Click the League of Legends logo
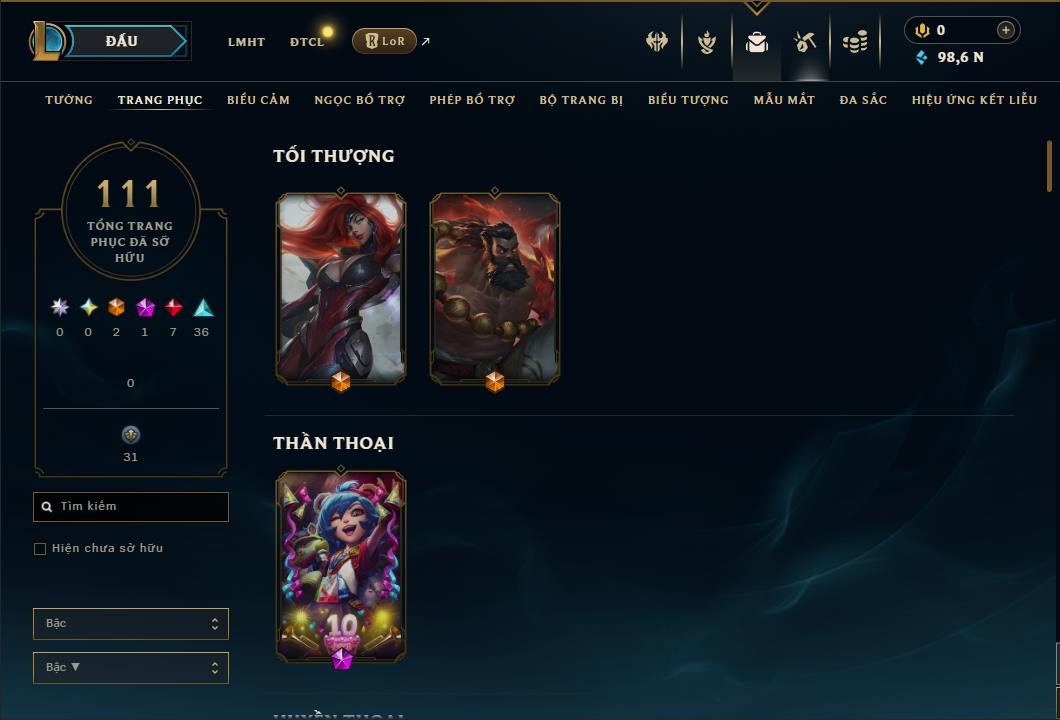 coord(47,41)
